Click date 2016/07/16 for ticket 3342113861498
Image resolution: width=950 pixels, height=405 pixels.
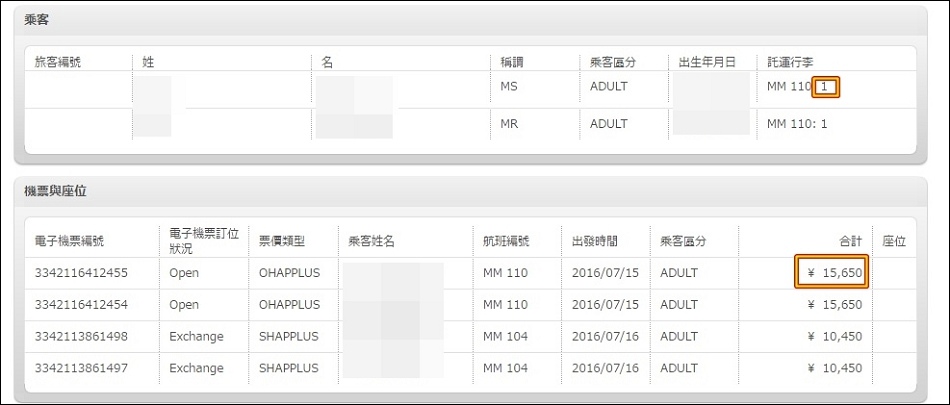pos(605,336)
